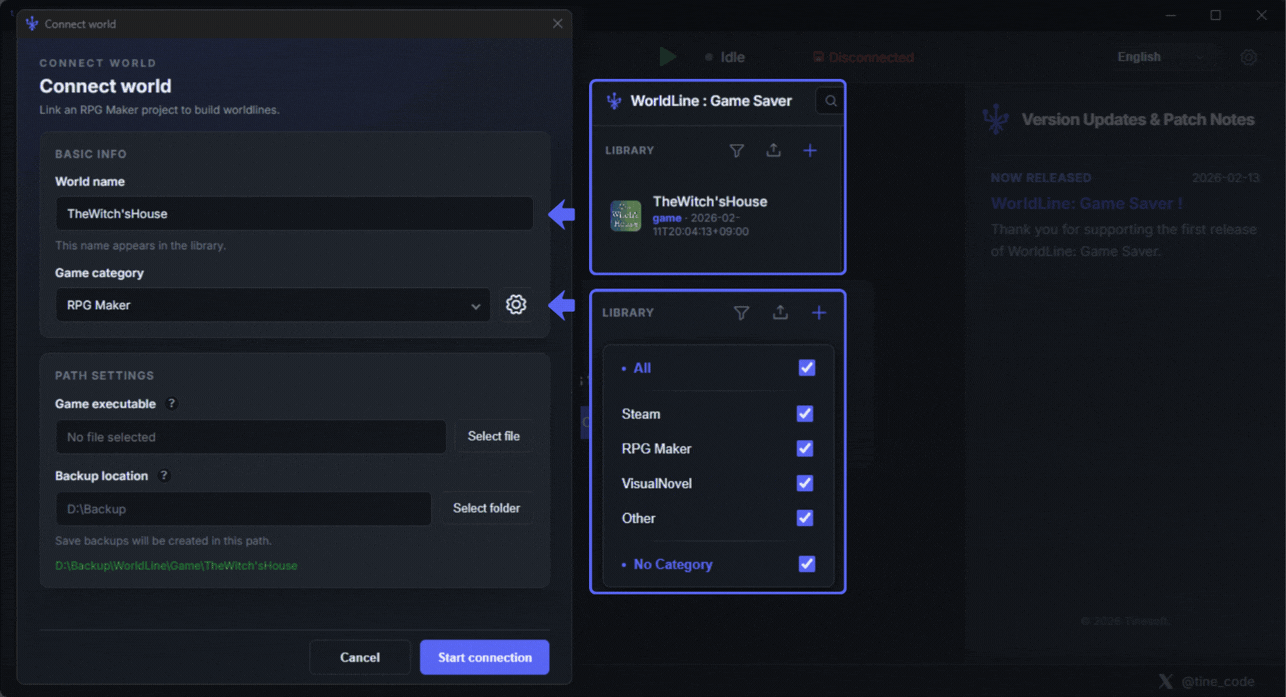Click the Select folder button

pos(487,508)
